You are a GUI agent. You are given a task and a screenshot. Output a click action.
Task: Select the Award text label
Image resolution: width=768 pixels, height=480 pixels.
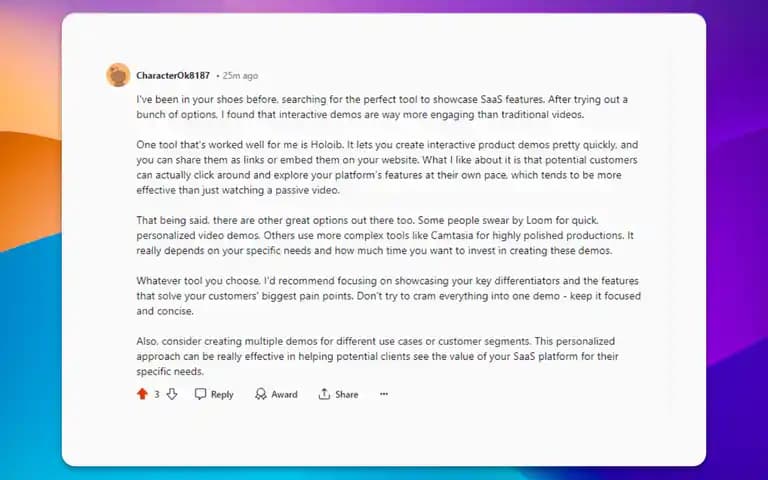[x=284, y=394]
